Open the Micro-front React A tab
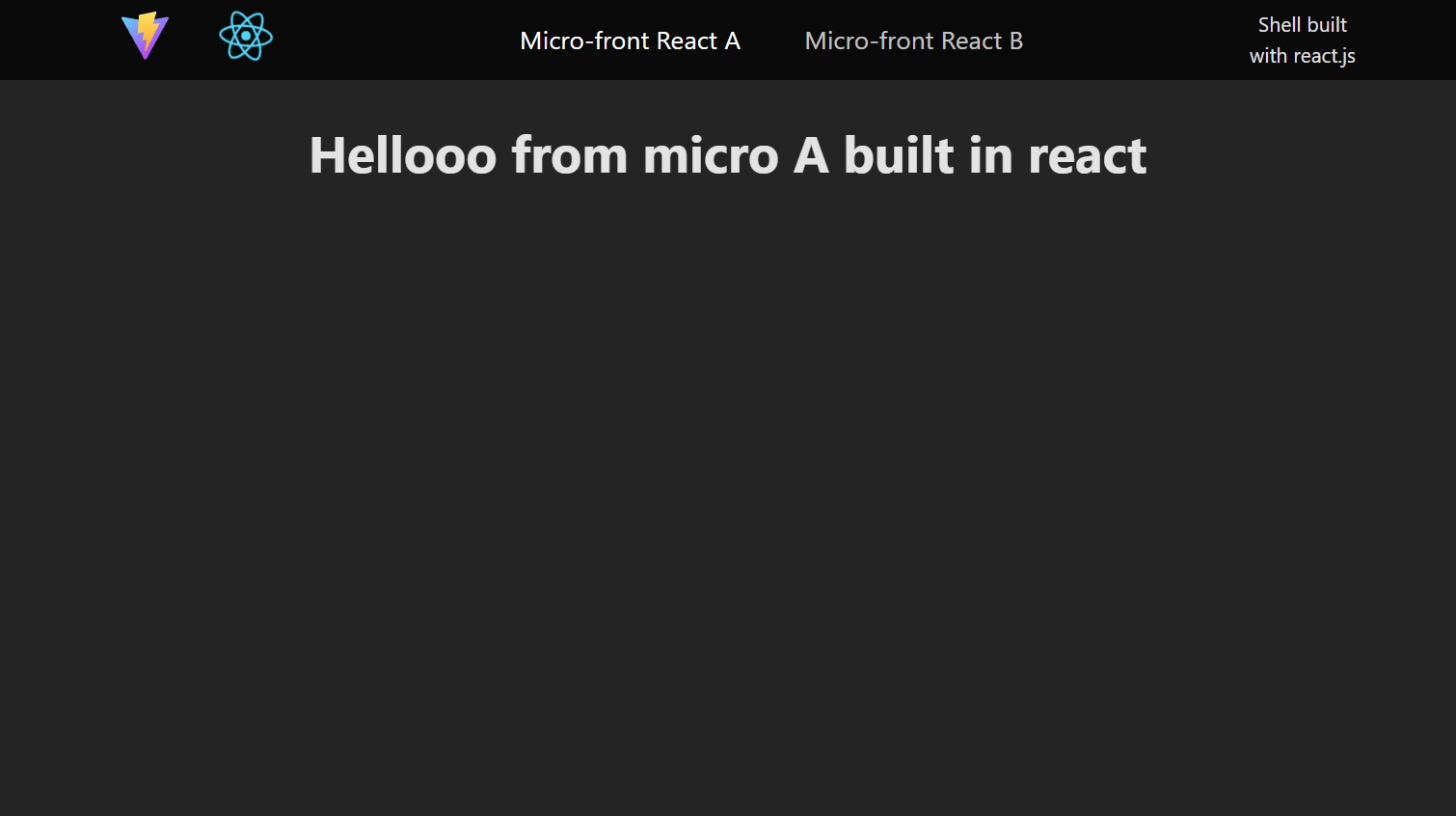 click(x=630, y=41)
